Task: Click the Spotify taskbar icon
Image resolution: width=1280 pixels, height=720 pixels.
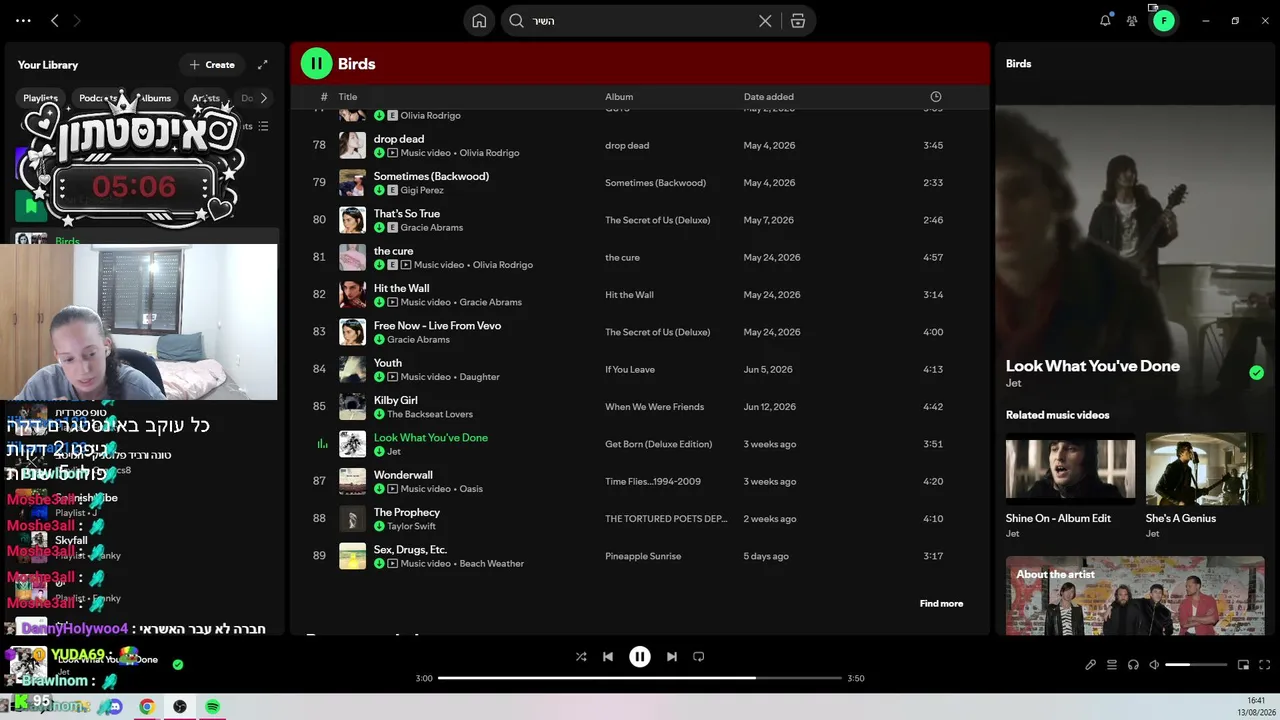Action: coord(213,707)
